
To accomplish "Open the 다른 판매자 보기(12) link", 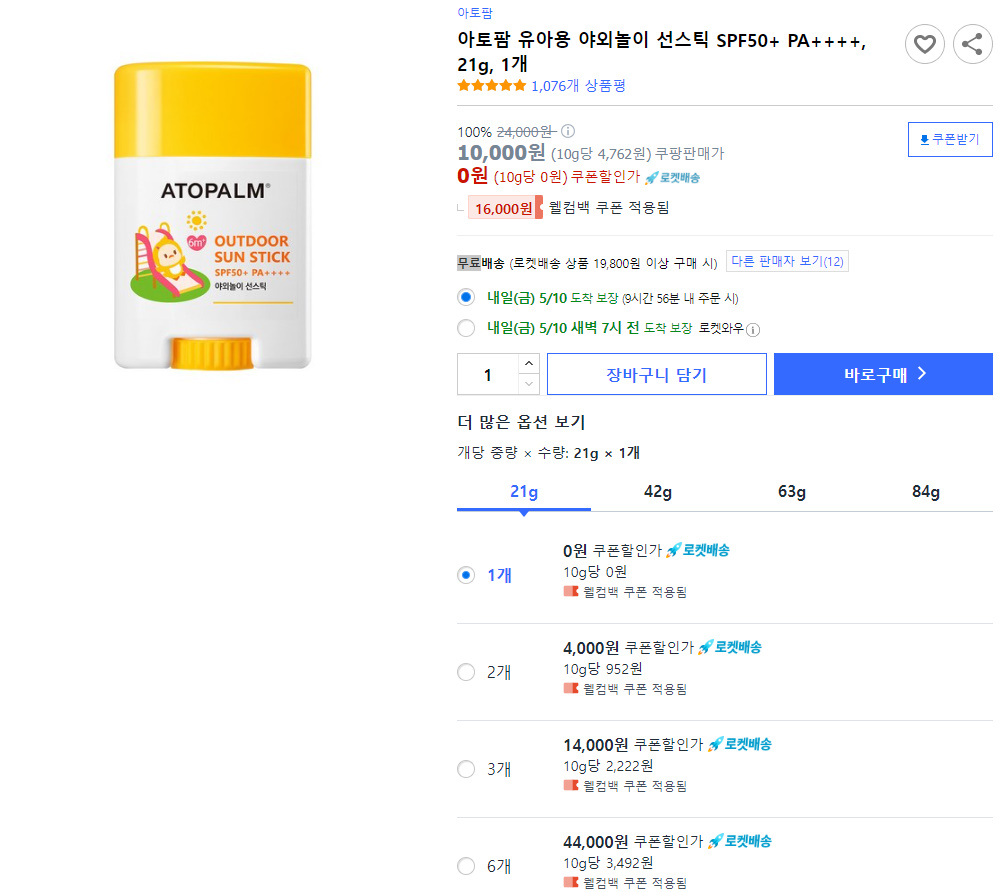I will (787, 261).
